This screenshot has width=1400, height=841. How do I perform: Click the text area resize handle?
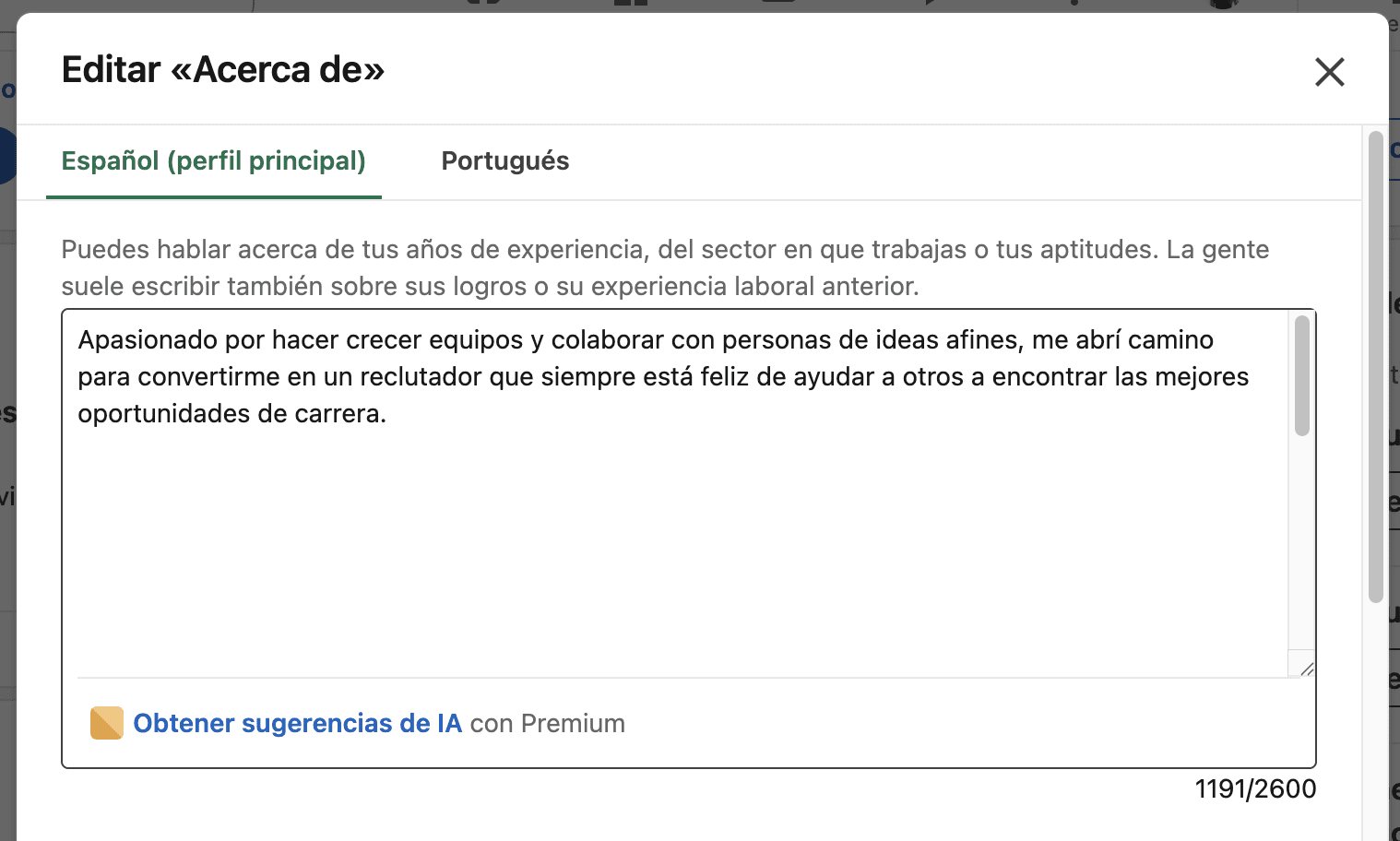coord(1306,668)
